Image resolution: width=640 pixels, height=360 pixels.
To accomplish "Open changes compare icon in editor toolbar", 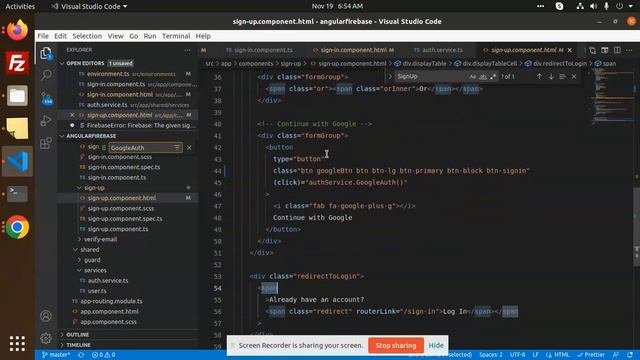I will [x=592, y=50].
